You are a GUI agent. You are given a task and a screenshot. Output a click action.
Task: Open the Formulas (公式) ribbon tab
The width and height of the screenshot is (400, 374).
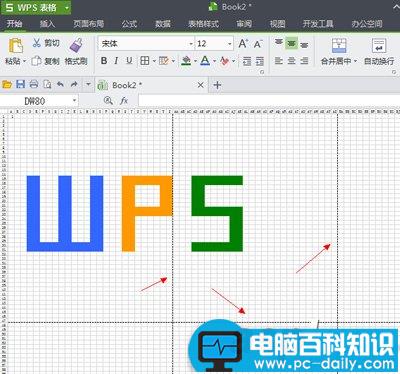pyautogui.click(x=129, y=24)
